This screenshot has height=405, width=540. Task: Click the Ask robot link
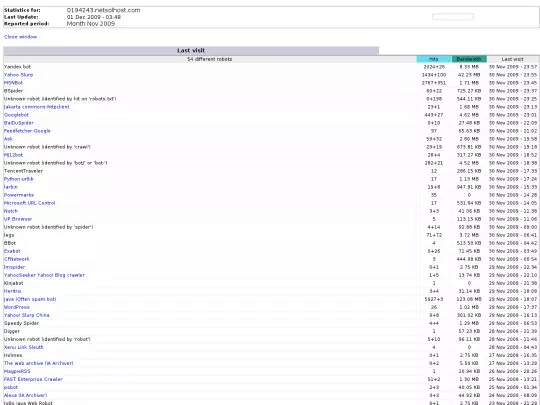pos(8,139)
